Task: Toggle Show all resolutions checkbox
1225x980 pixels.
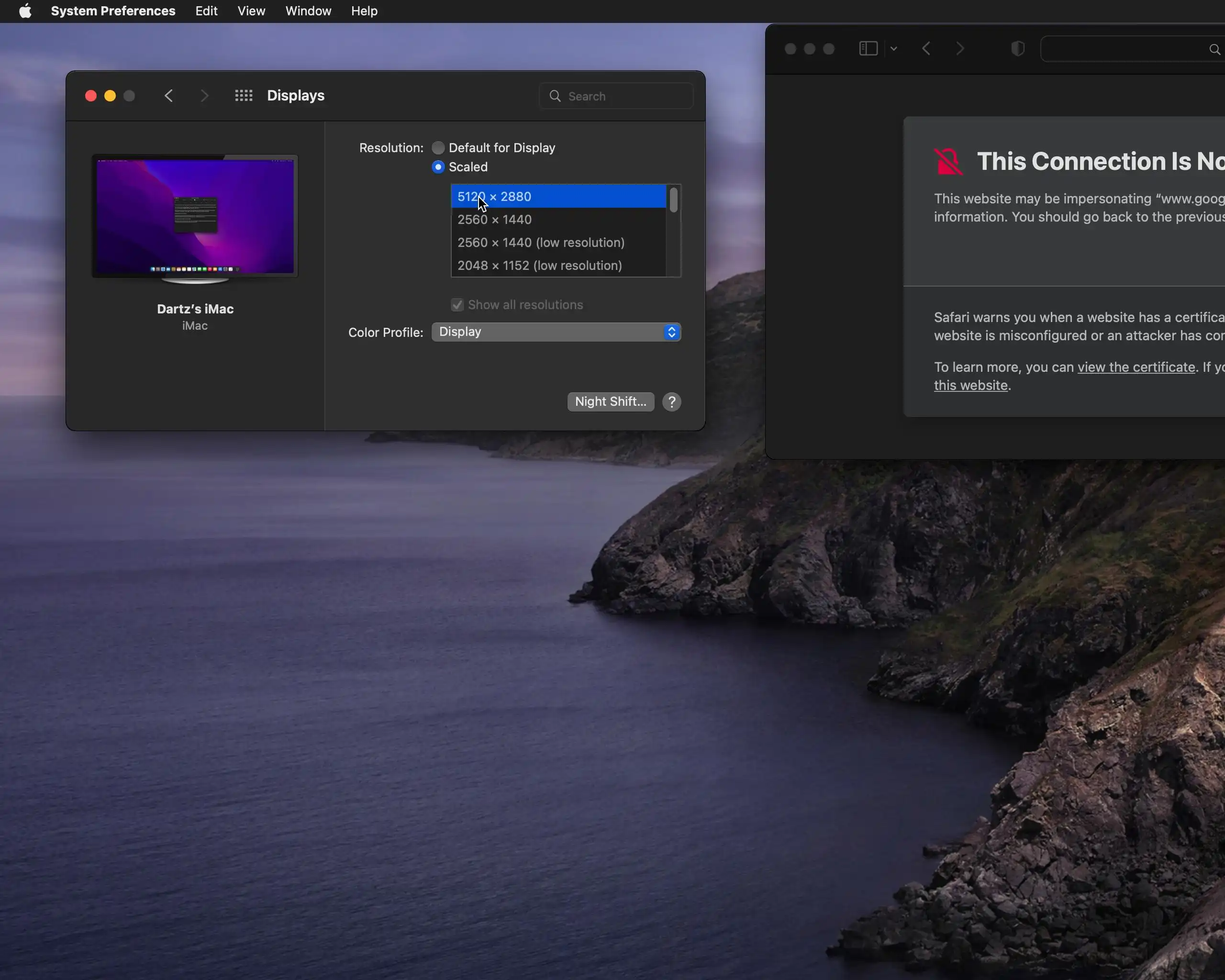Action: pyautogui.click(x=457, y=305)
